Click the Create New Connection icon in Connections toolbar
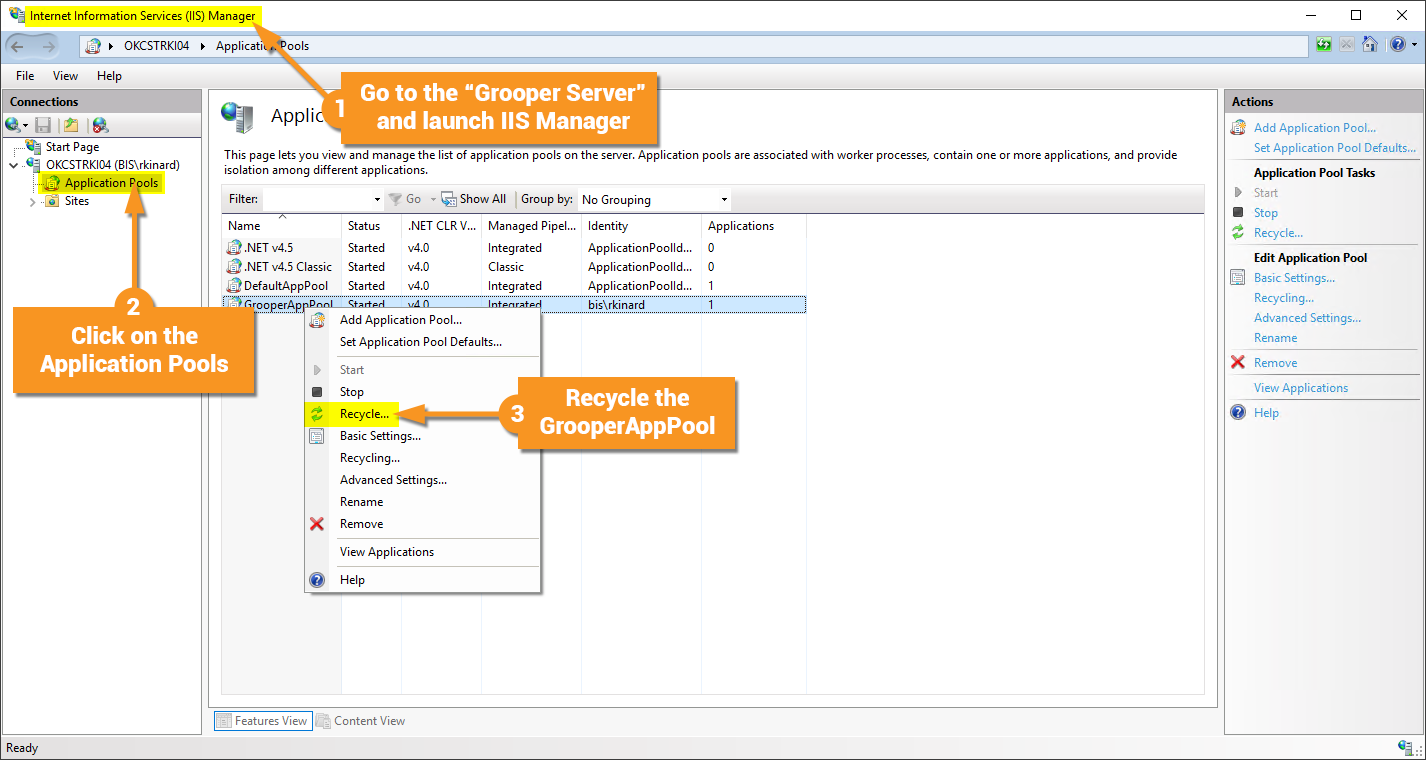This screenshot has width=1426, height=760. 12,125
